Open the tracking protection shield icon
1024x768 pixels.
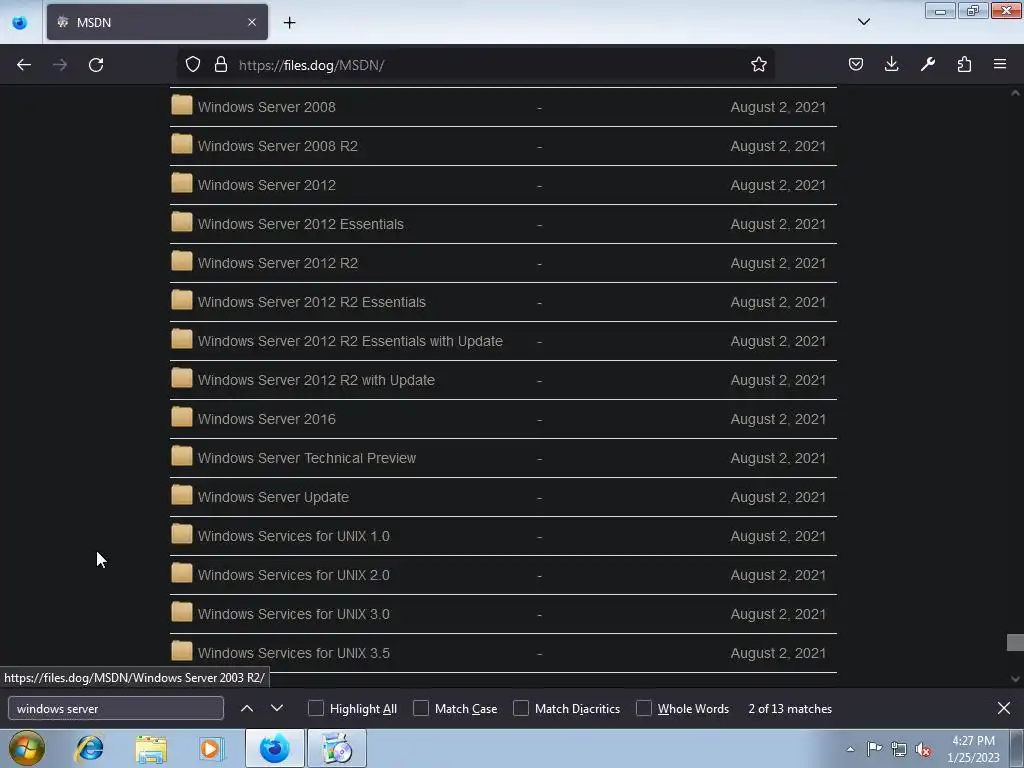pos(193,65)
